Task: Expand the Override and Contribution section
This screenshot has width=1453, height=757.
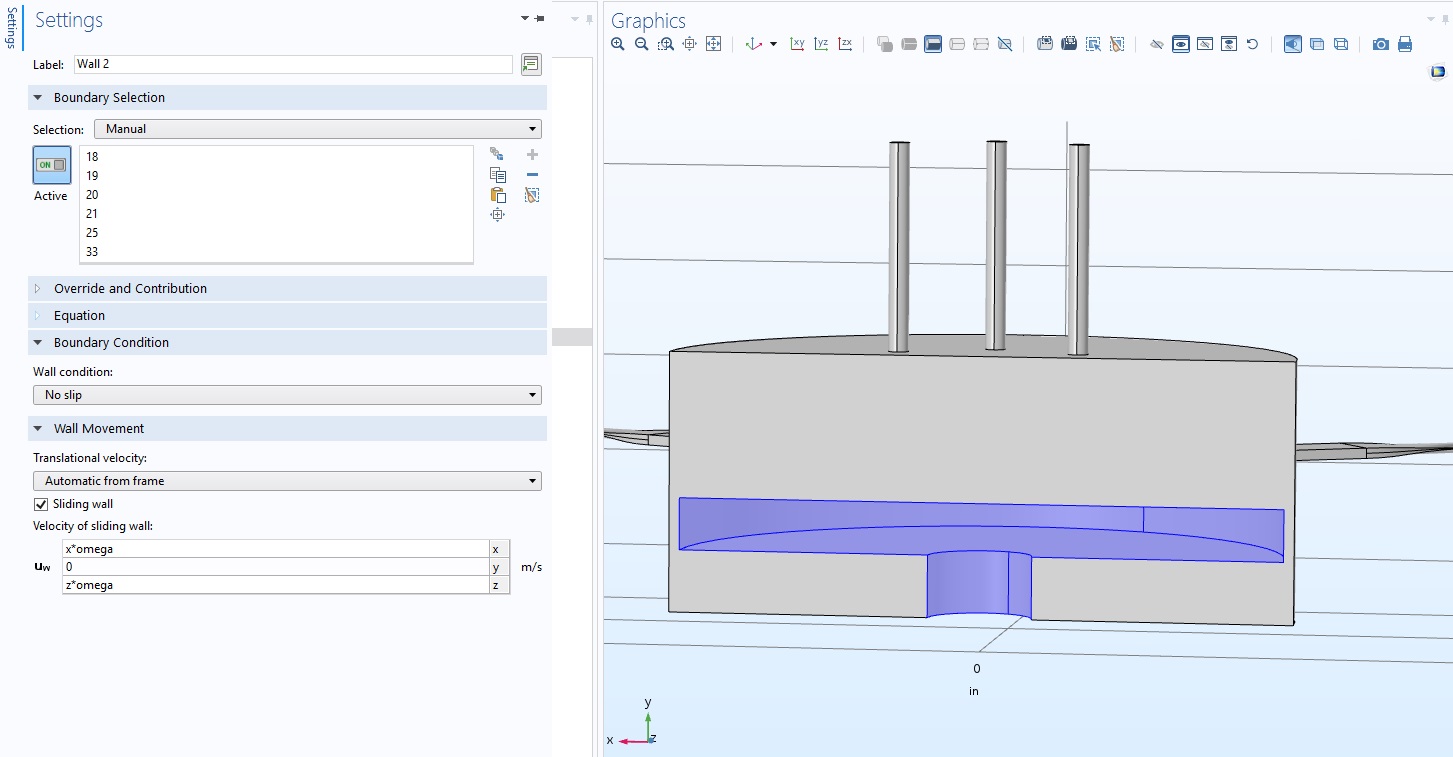Action: (130, 289)
